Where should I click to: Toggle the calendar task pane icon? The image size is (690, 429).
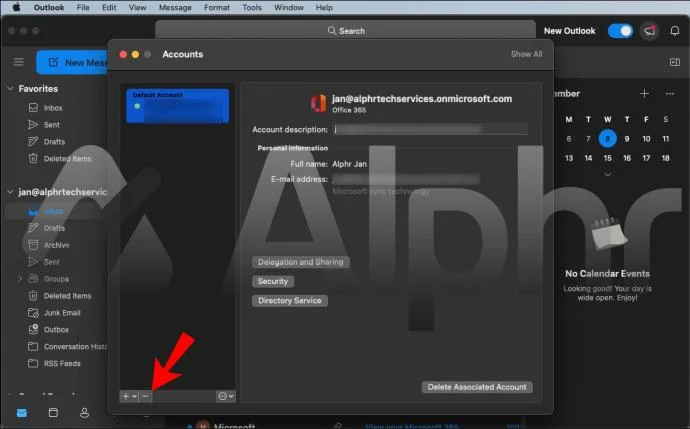675,62
